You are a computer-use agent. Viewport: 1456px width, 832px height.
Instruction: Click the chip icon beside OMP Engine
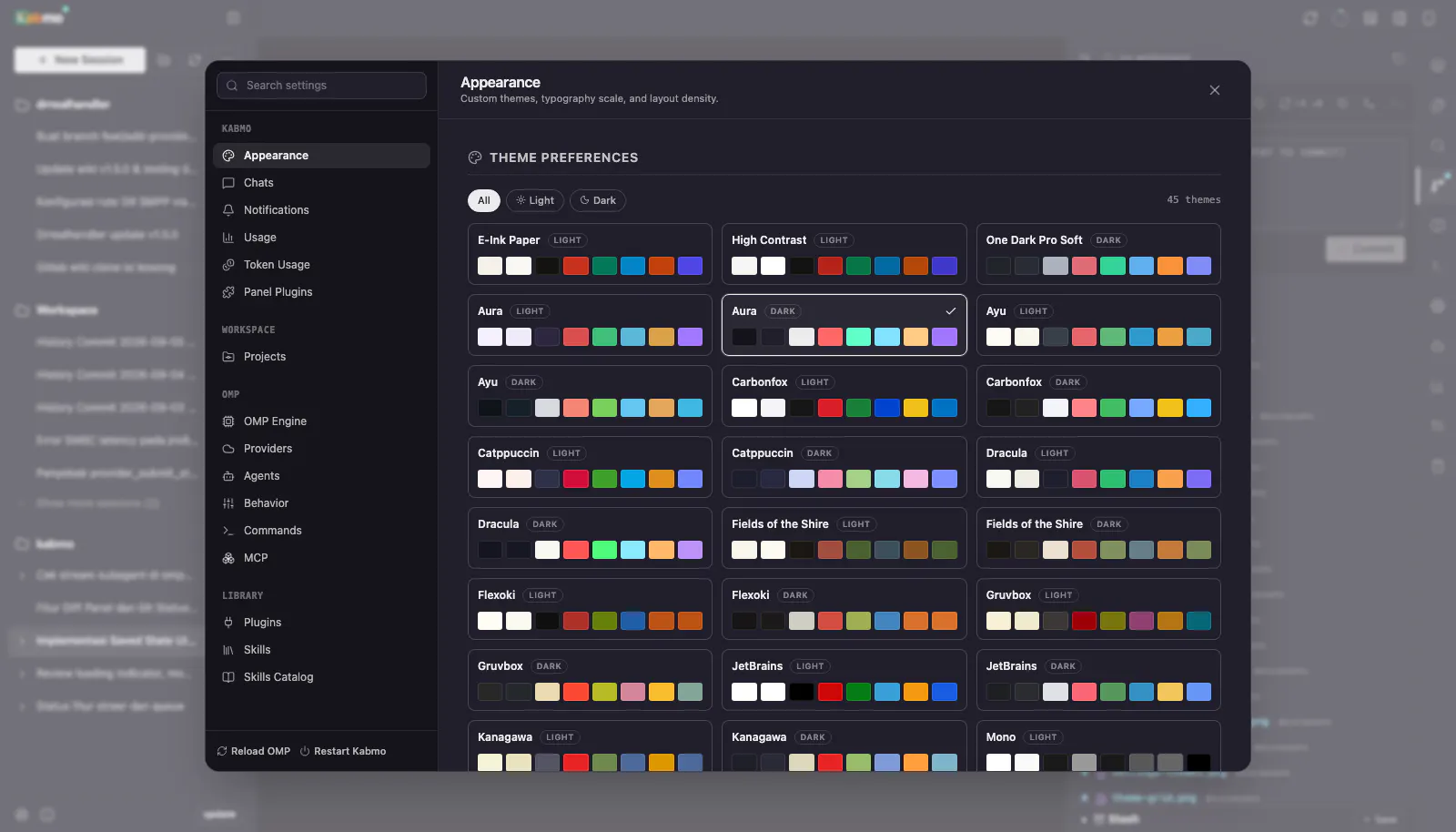(228, 421)
